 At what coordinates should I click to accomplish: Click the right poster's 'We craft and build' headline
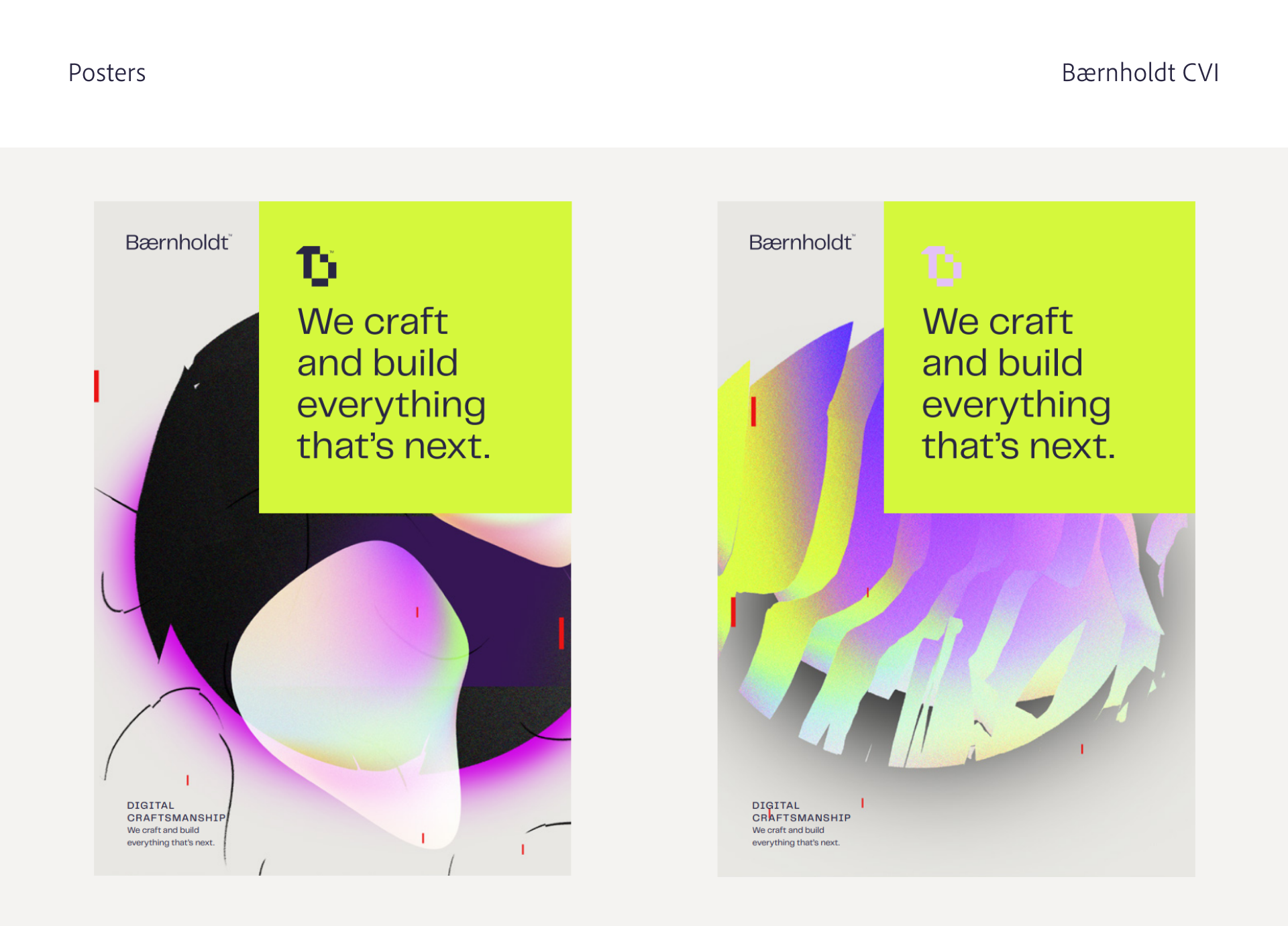click(x=1018, y=384)
